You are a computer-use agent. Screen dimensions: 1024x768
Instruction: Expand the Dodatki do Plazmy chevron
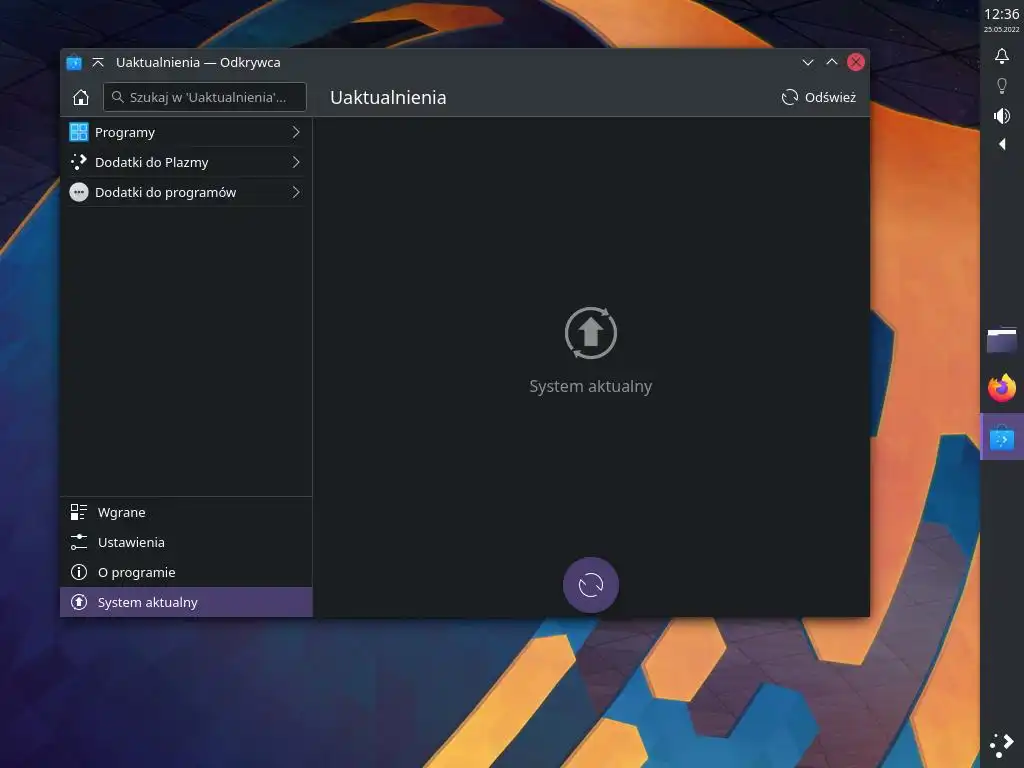pos(296,162)
